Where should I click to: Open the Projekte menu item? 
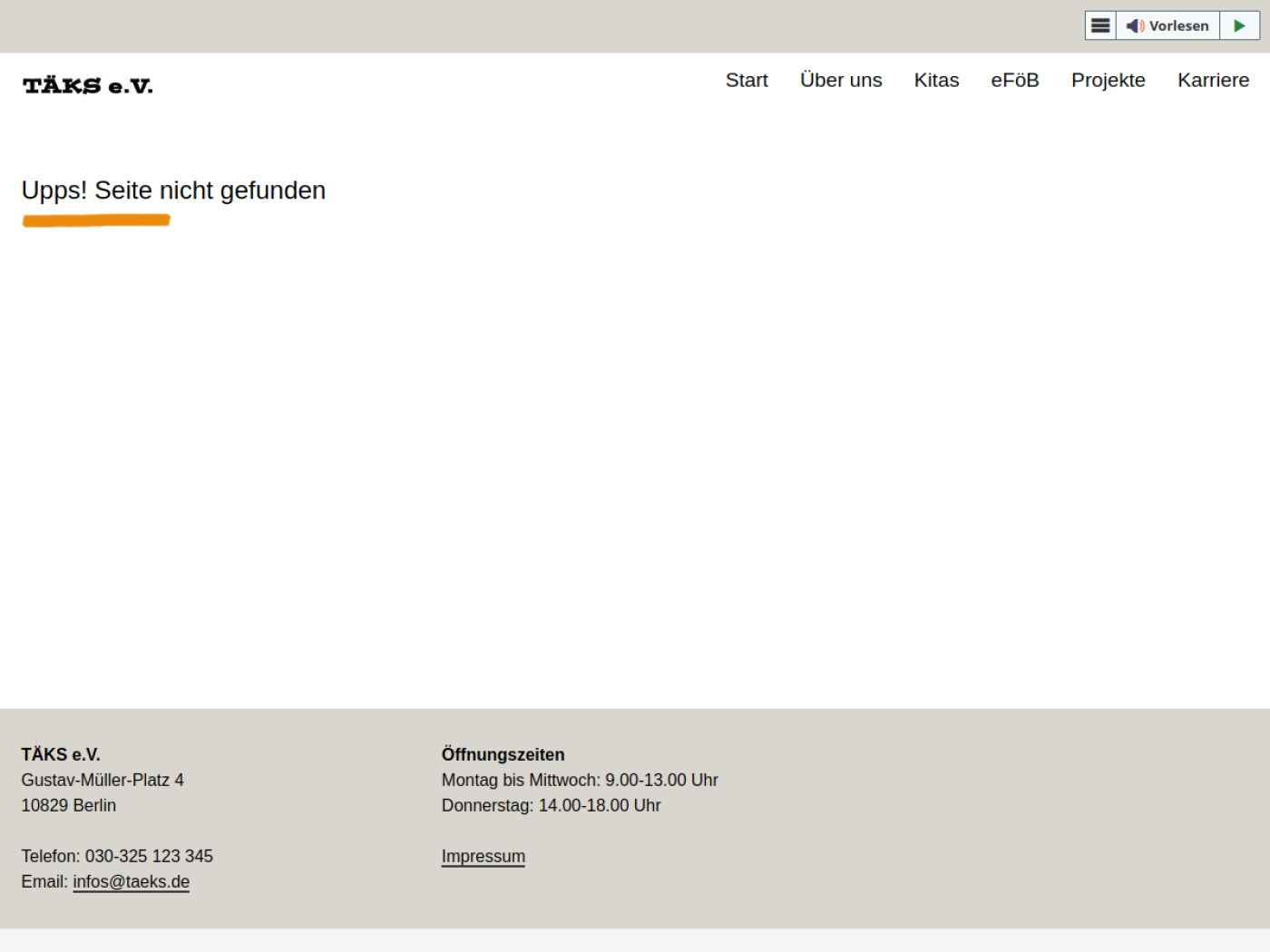(x=1108, y=80)
